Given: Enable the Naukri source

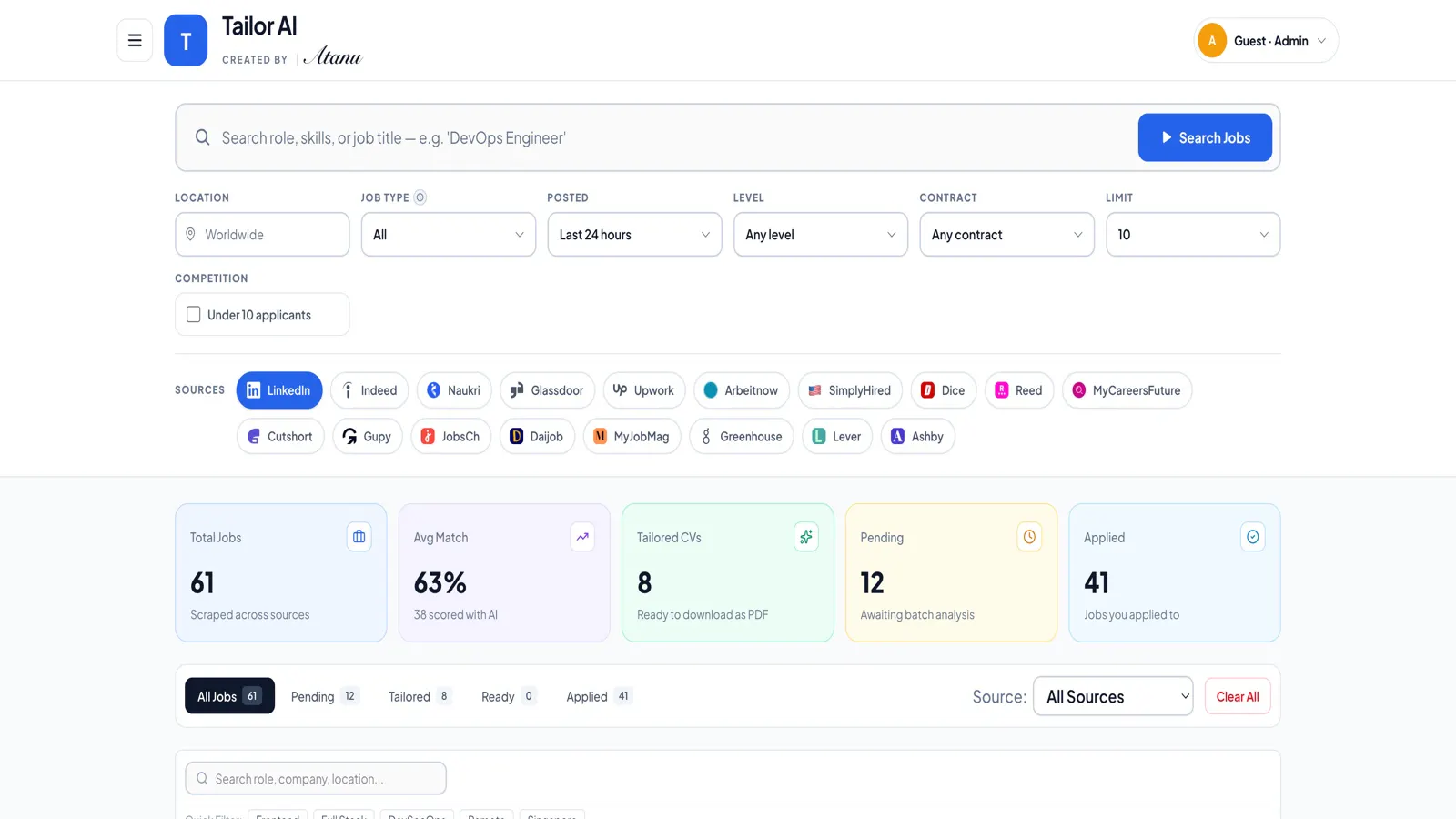Looking at the screenshot, I should coord(454,390).
